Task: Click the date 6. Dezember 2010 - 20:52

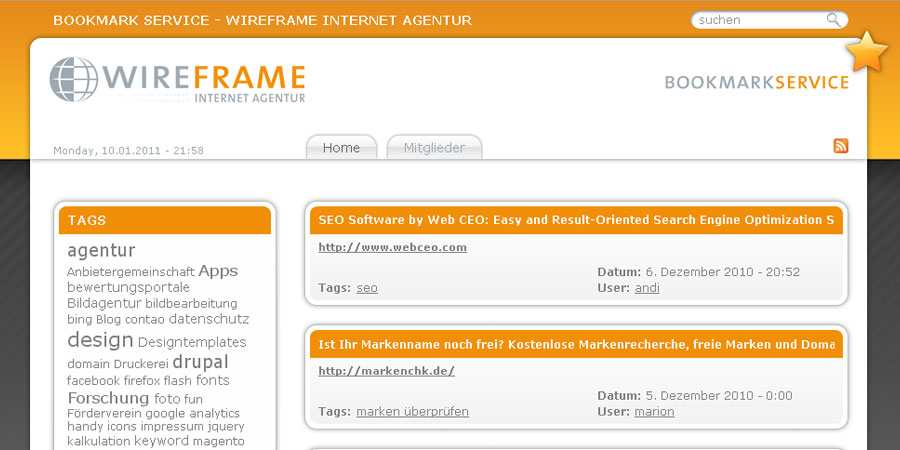Action: (x=723, y=271)
